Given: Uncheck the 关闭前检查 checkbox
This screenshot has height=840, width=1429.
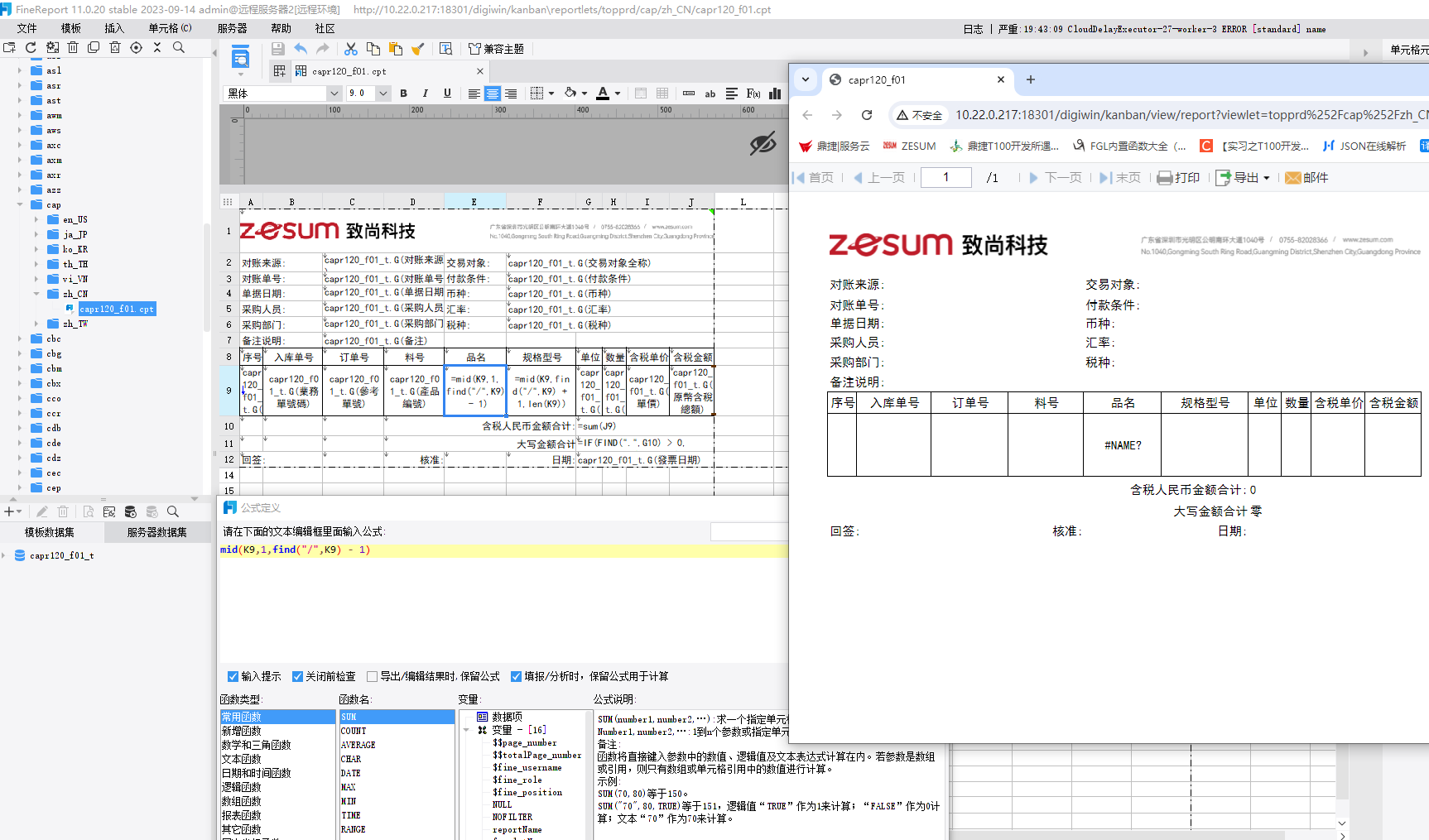Looking at the screenshot, I should coord(297,676).
